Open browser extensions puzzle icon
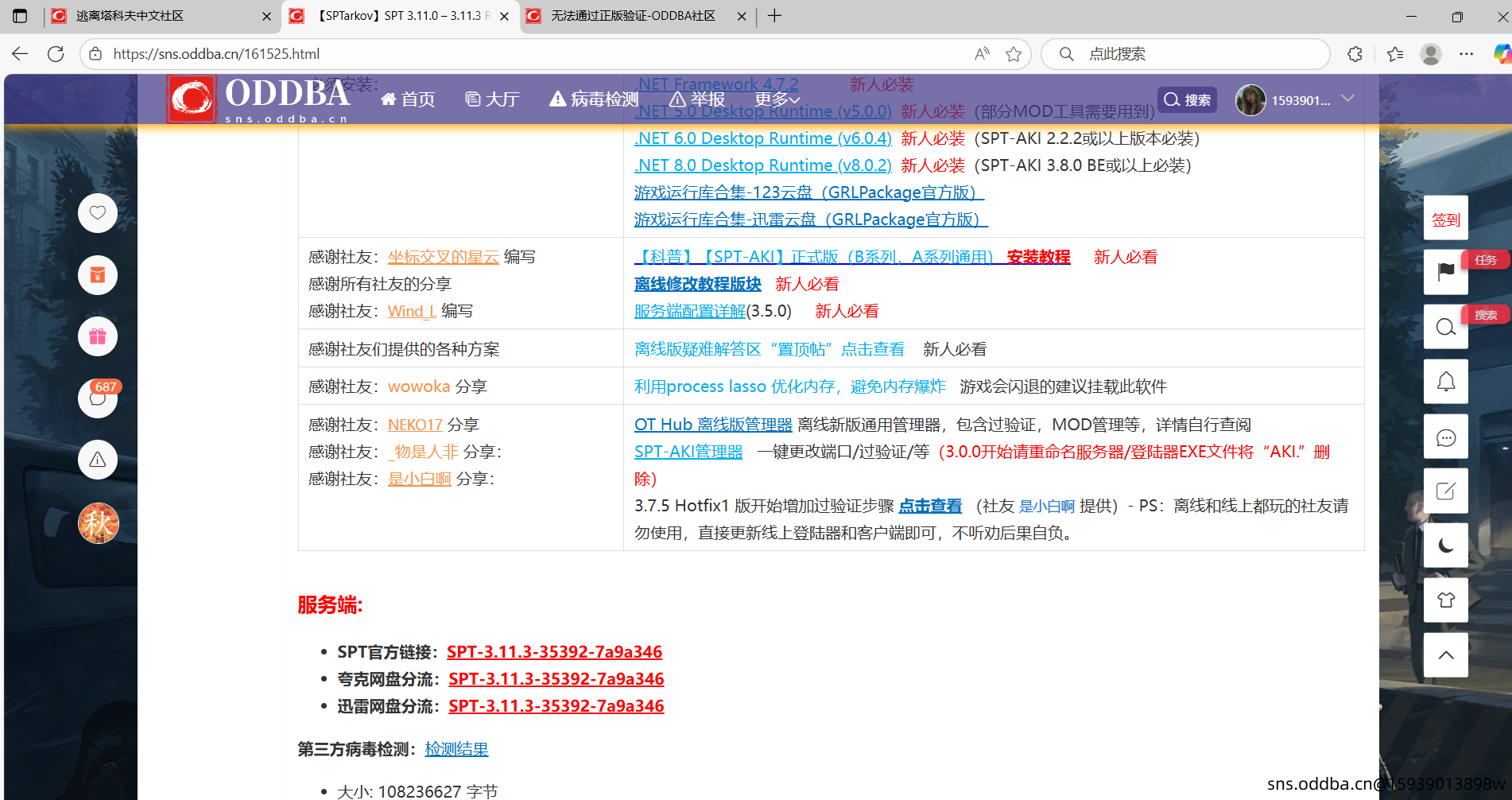The image size is (1512, 800). point(1355,53)
